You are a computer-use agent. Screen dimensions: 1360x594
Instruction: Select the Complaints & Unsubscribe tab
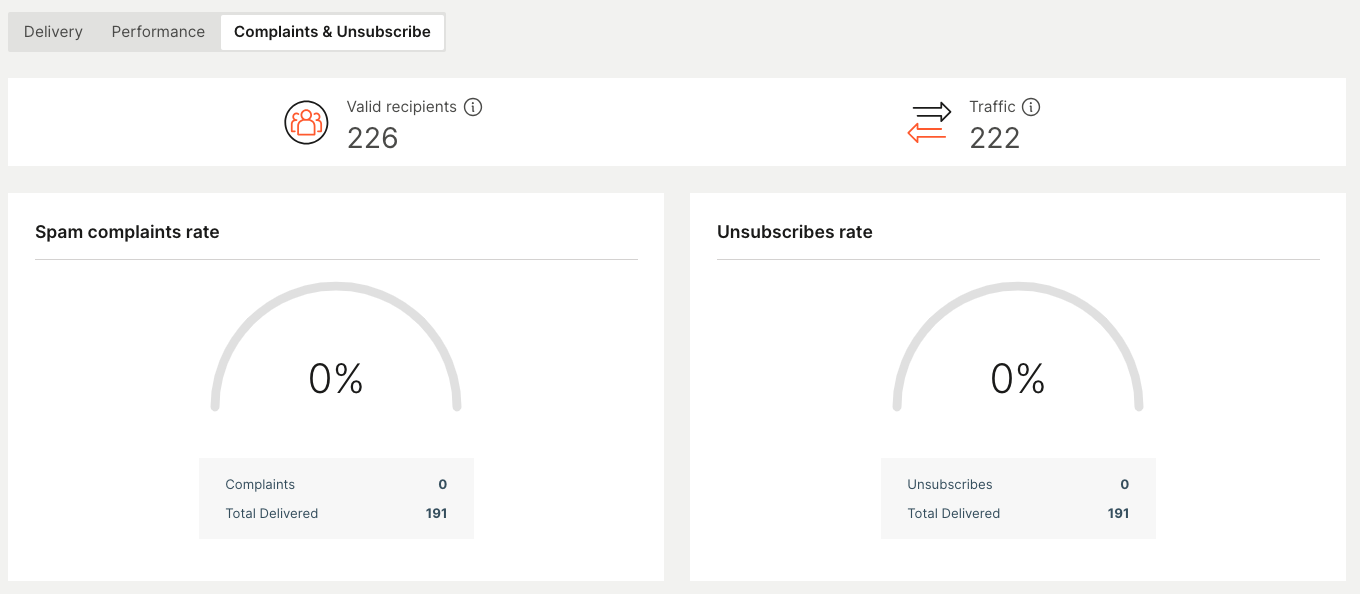tap(332, 32)
